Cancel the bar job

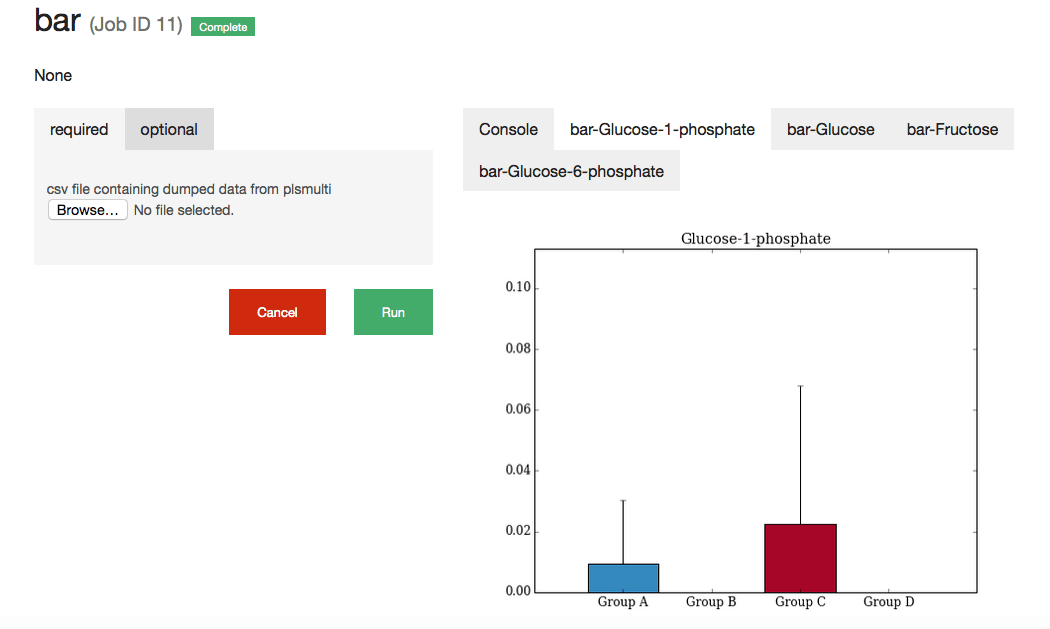point(277,311)
